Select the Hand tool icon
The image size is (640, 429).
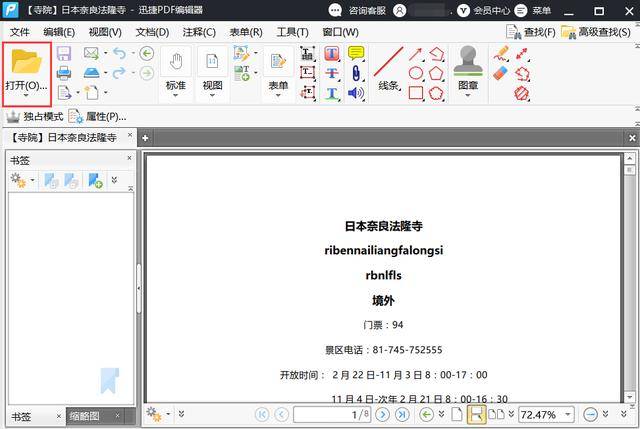(x=175, y=61)
